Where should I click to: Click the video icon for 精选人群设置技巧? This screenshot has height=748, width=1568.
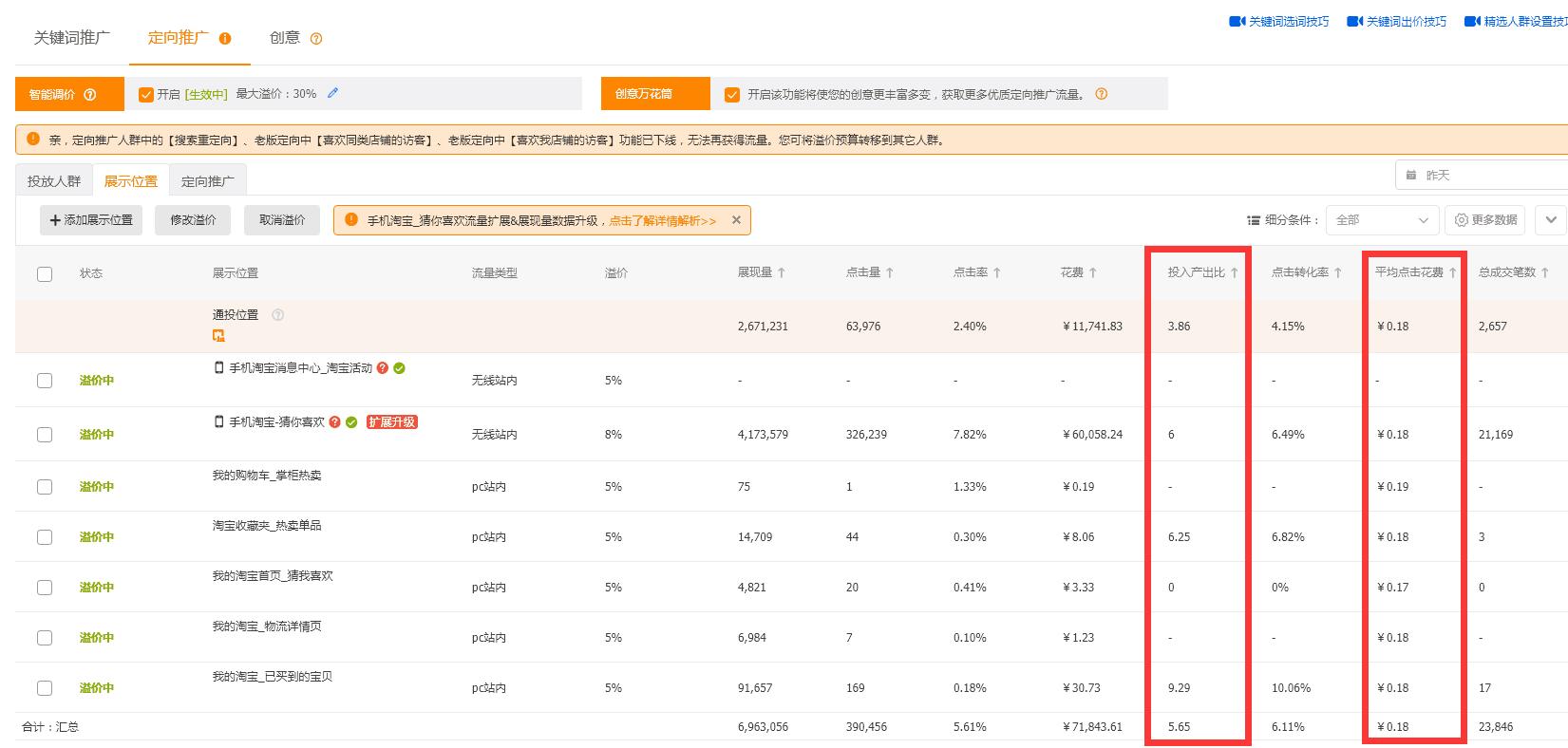[1472, 22]
